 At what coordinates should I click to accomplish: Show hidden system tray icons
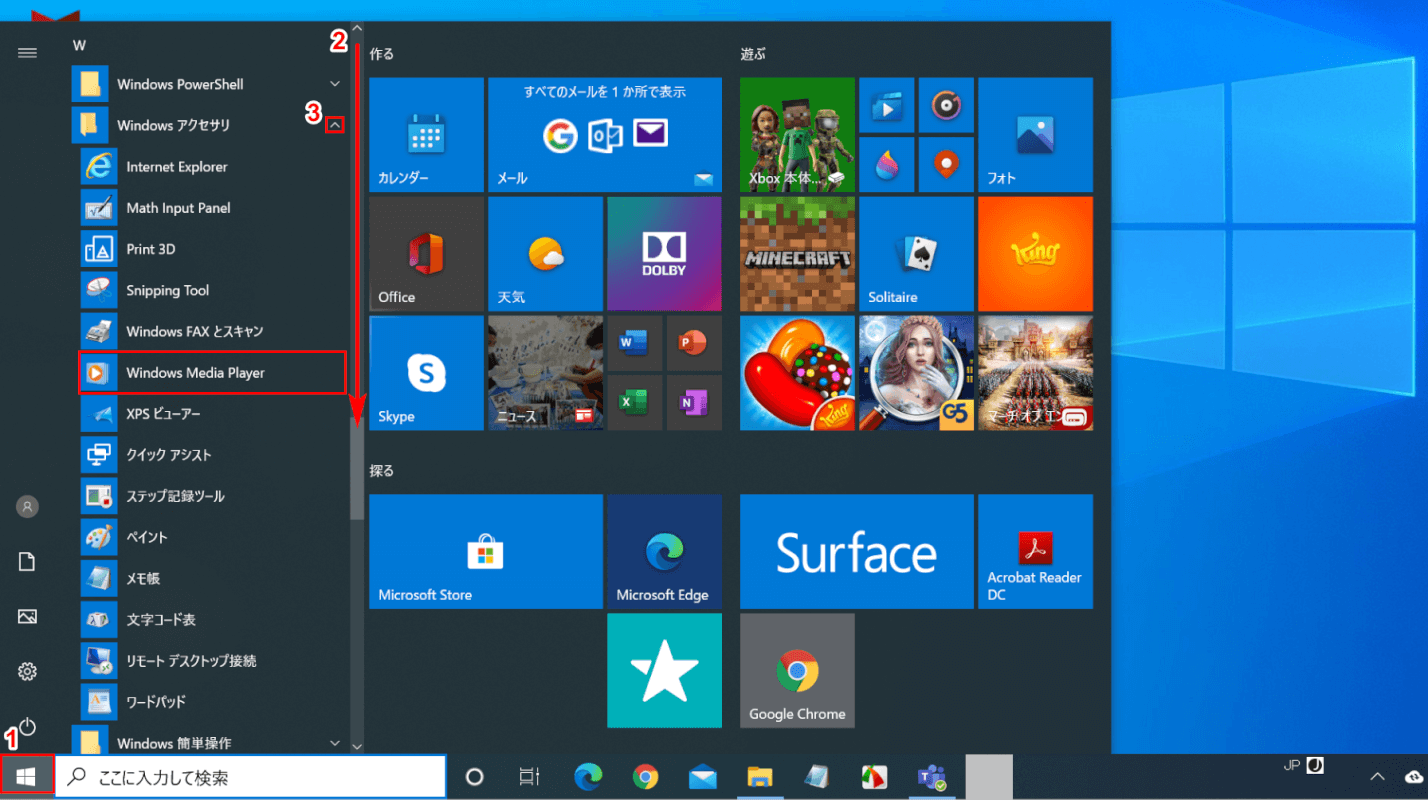tap(1377, 777)
